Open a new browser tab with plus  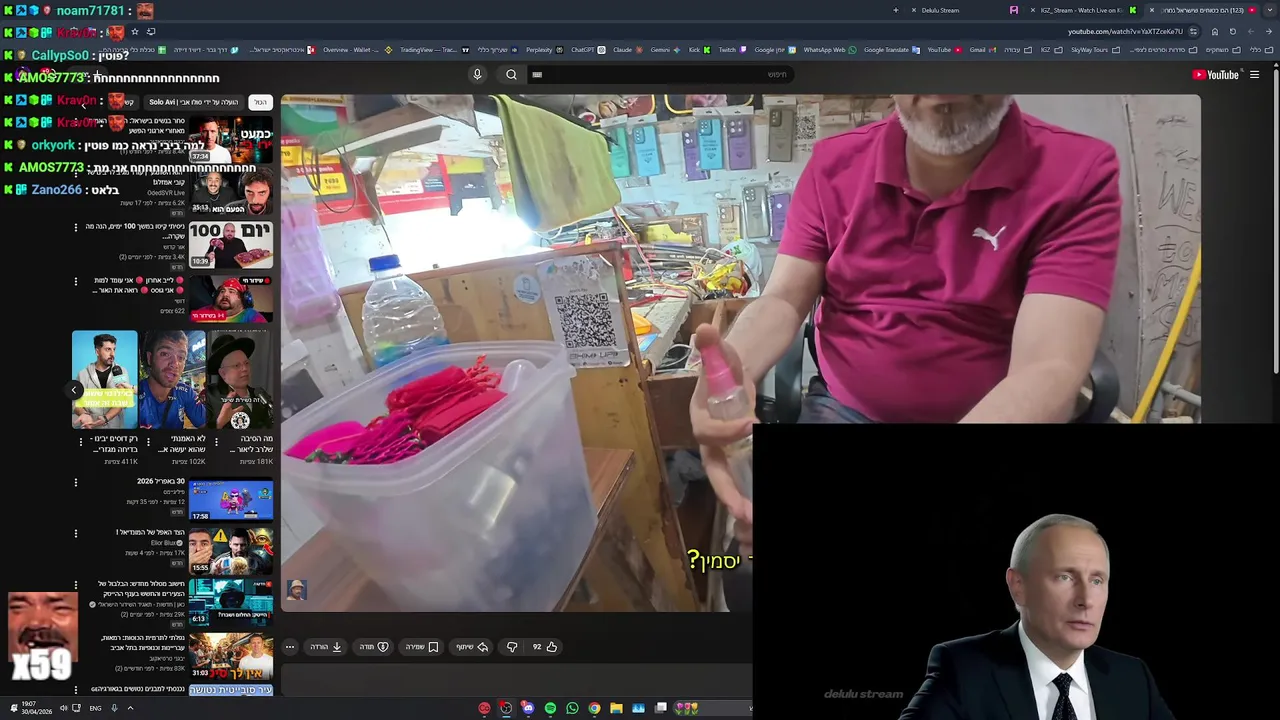(x=895, y=10)
